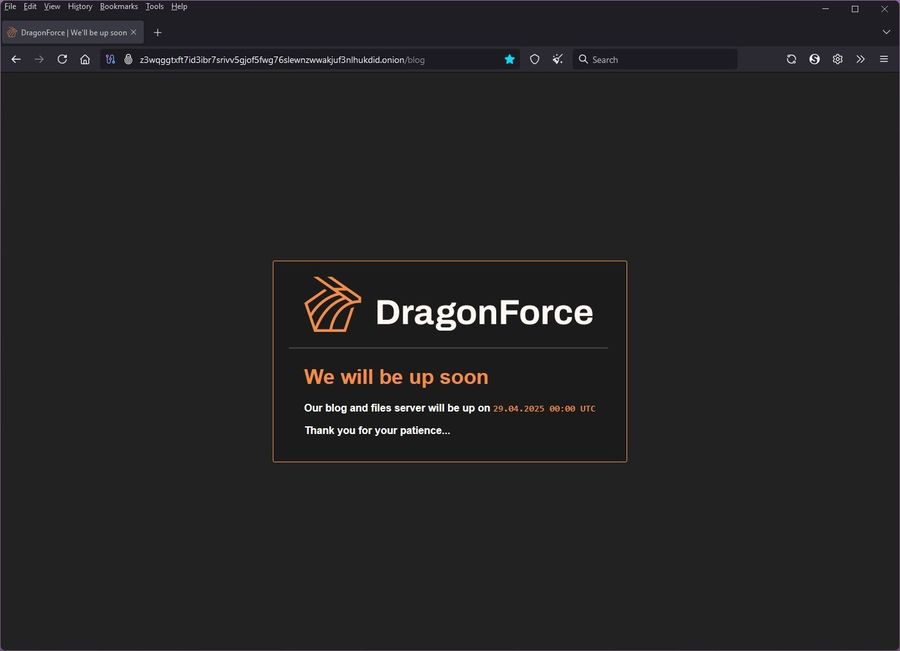
Task: Expand more tools overflow chevron
Action: click(860, 59)
